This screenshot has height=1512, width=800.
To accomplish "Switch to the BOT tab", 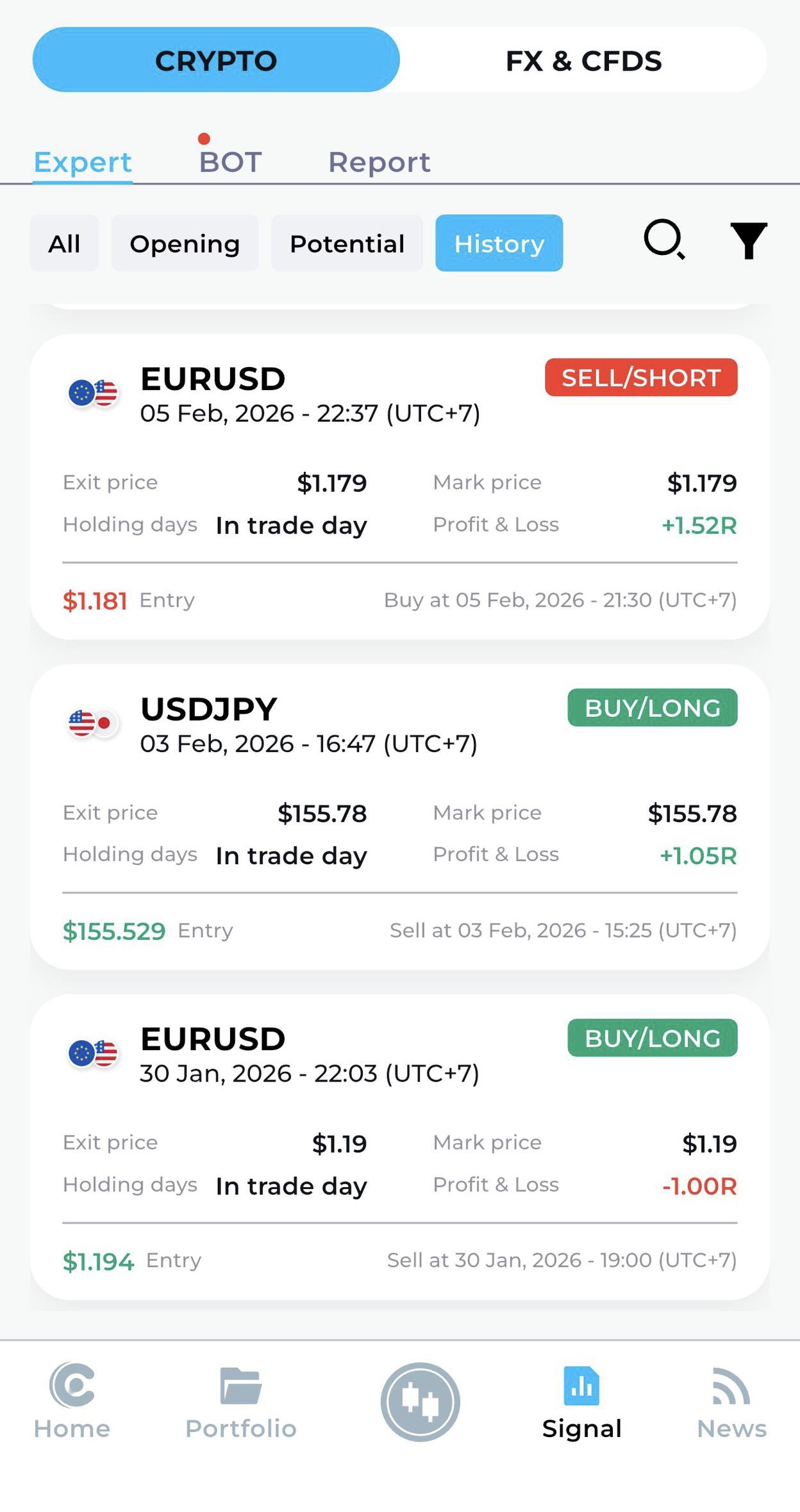I will point(230,161).
